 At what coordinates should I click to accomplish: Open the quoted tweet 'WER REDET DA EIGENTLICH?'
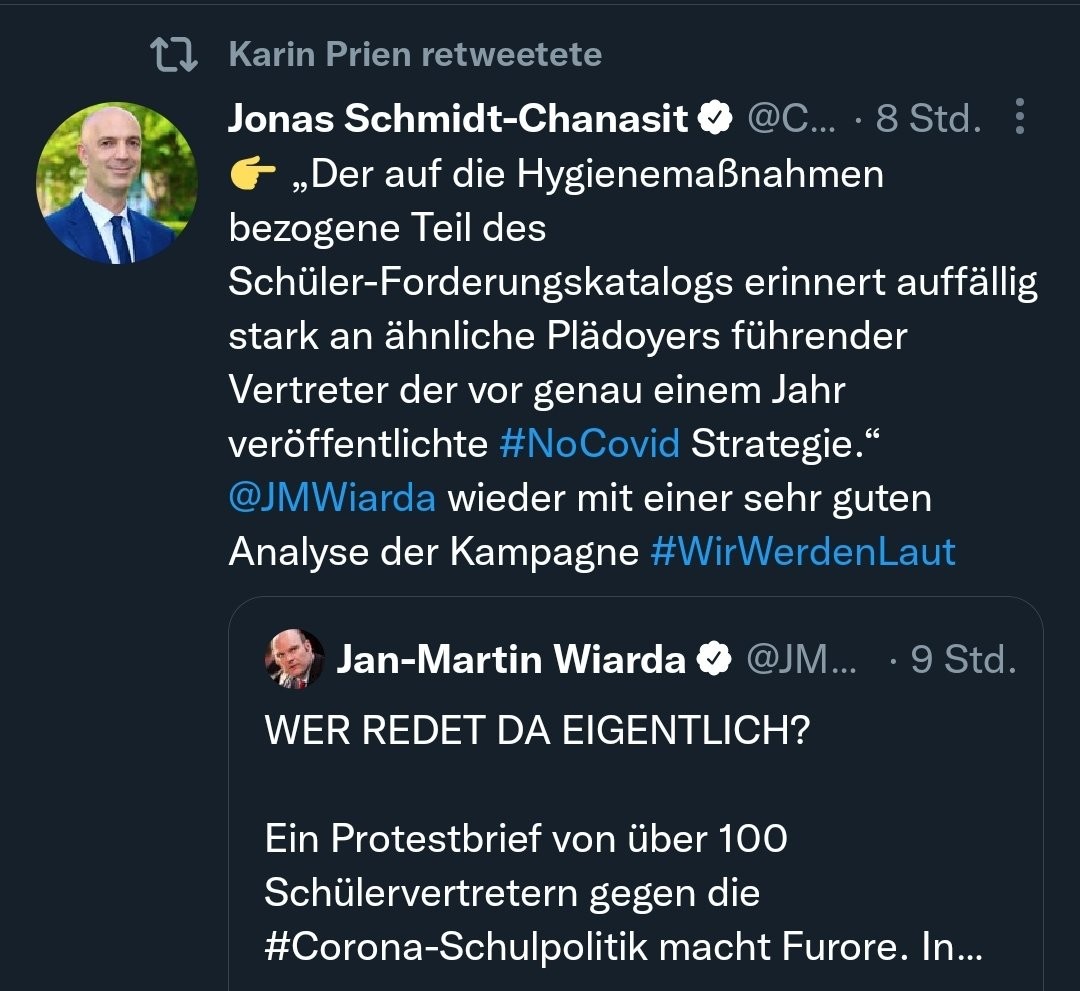536,731
